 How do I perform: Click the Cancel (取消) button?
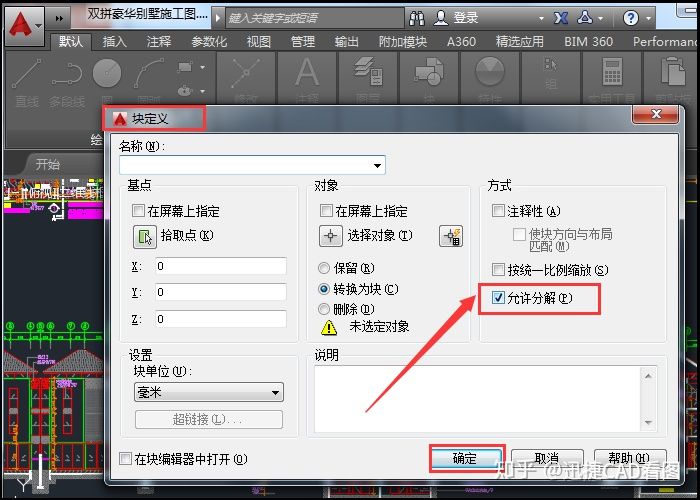[547, 458]
